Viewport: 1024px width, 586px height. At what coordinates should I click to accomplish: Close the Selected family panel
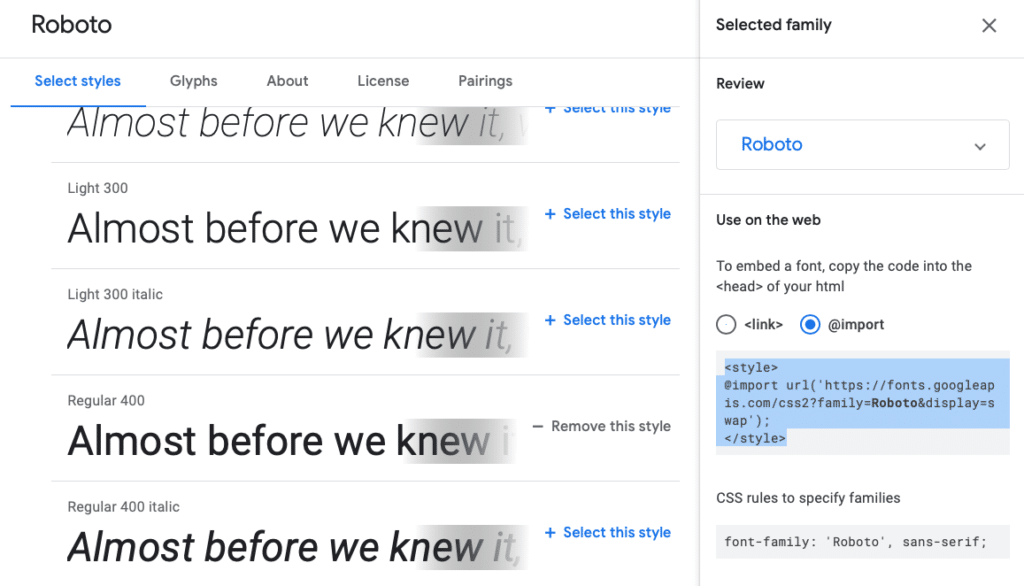989,25
